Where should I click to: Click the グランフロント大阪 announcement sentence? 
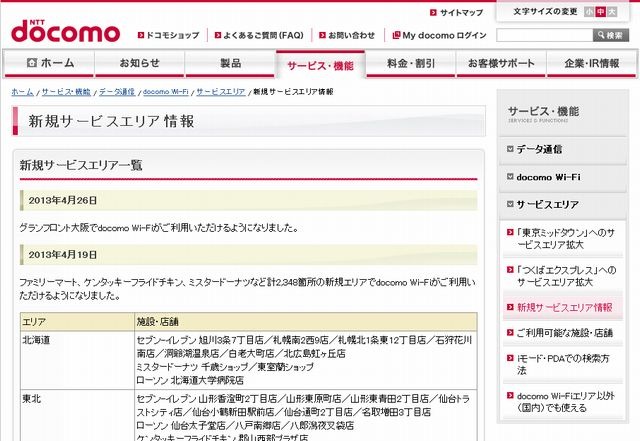159,228
